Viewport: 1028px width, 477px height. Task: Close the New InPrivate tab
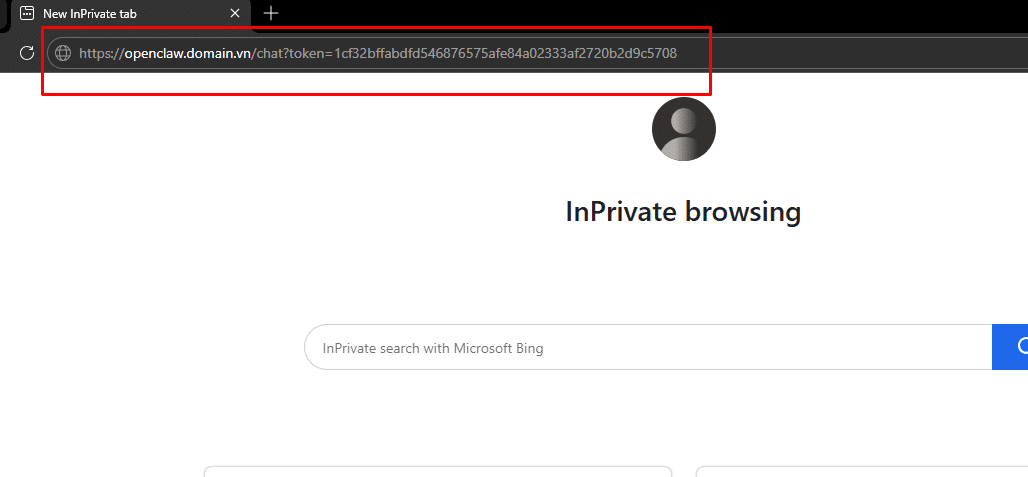[235, 14]
